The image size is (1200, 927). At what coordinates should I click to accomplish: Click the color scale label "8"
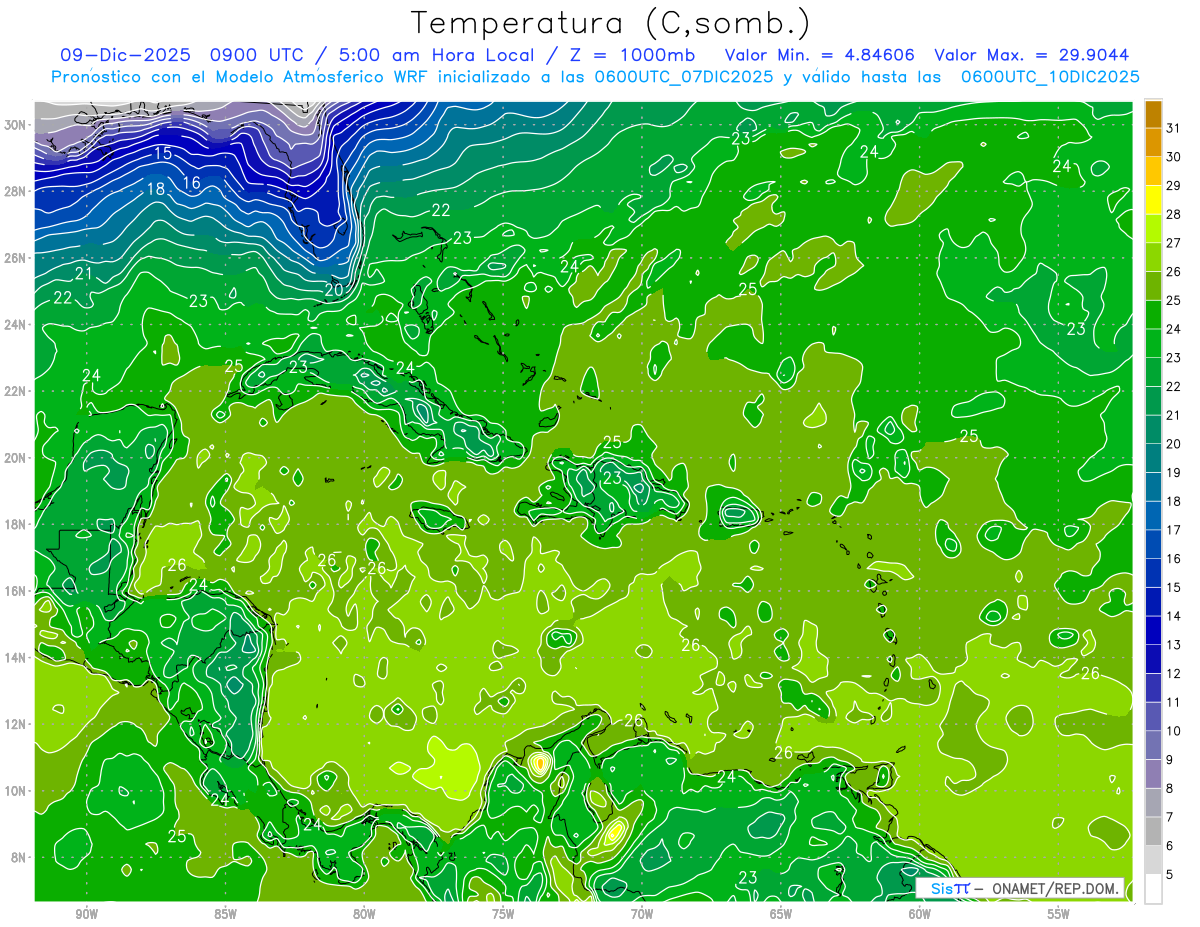1171,788
